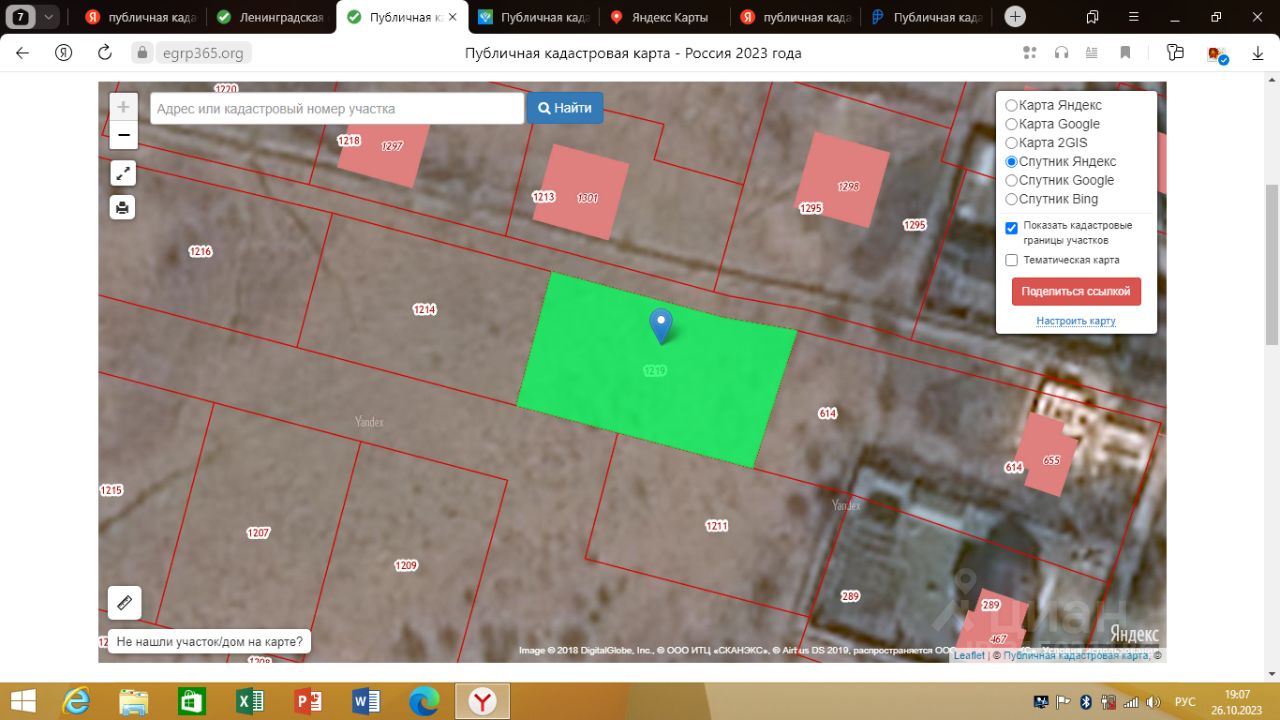
Task: Toggle fullscreen map view
Action: click(x=123, y=173)
